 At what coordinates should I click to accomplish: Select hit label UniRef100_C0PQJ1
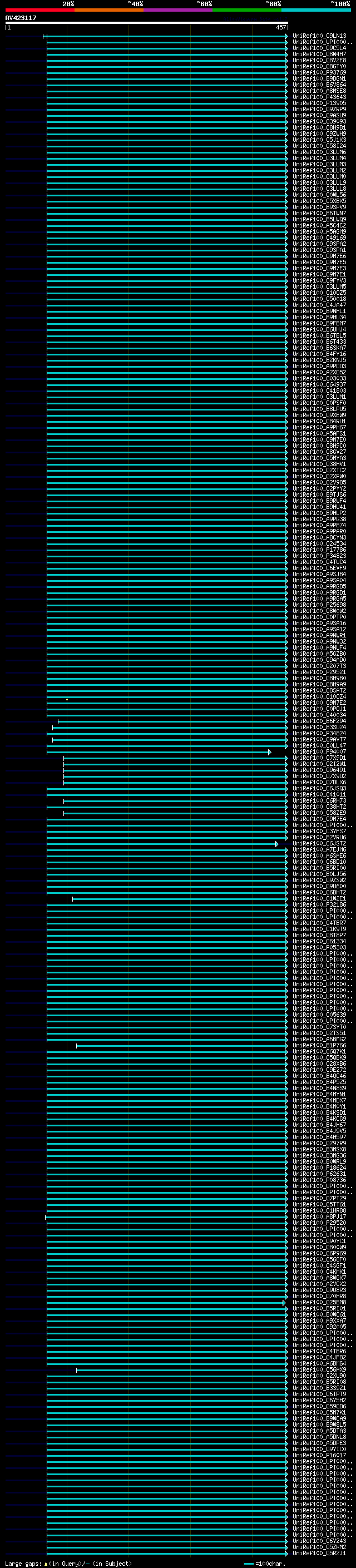(x=319, y=709)
